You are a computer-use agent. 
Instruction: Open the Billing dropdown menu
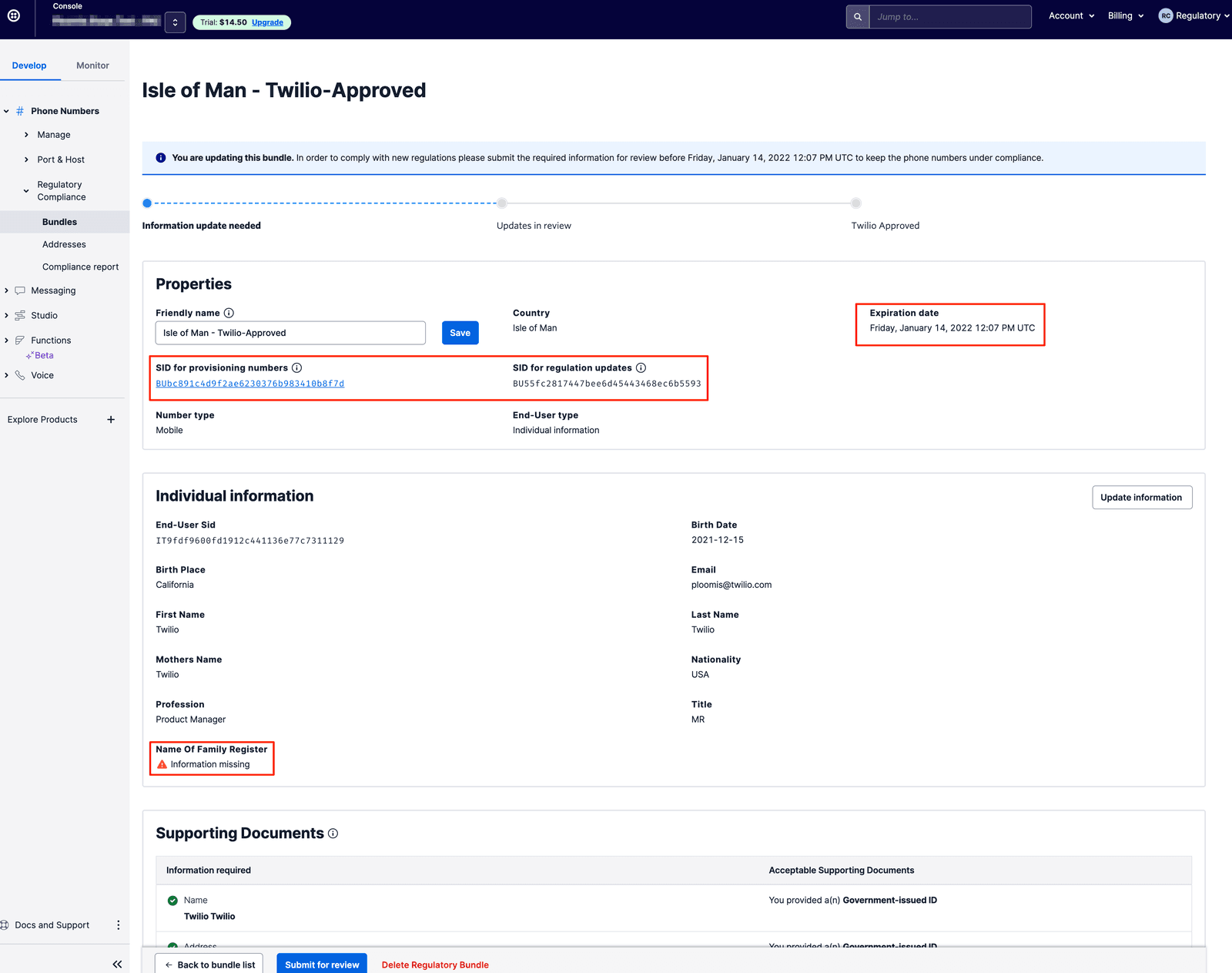click(1125, 16)
